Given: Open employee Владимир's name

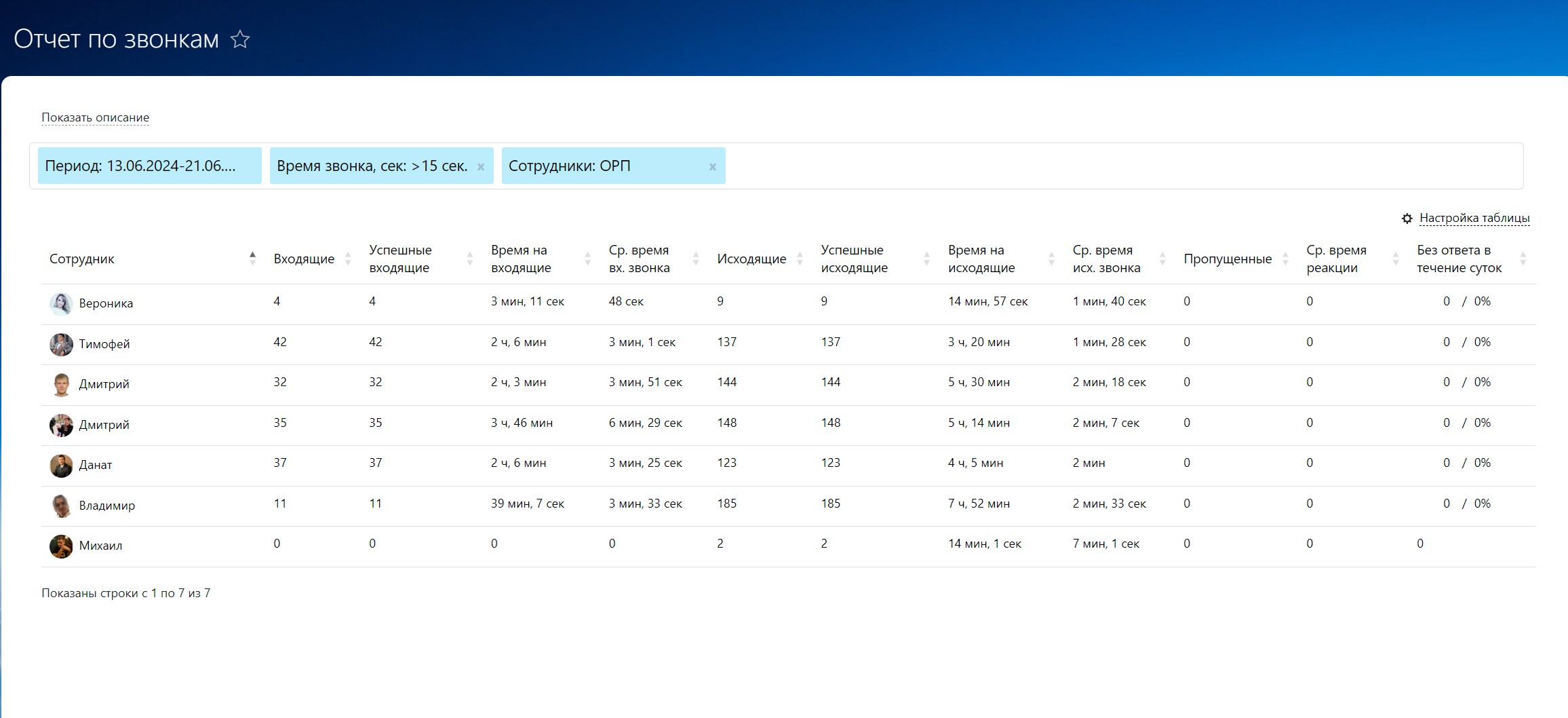Looking at the screenshot, I should (x=107, y=506).
